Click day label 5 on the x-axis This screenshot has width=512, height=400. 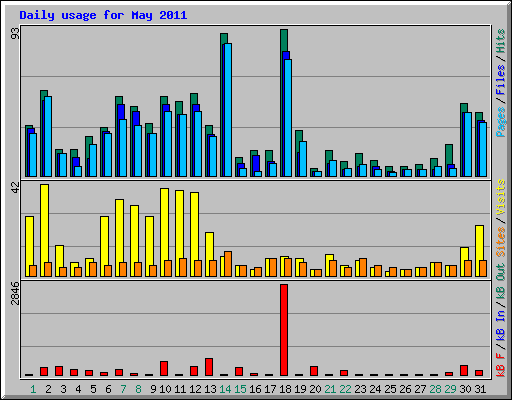click(93, 389)
